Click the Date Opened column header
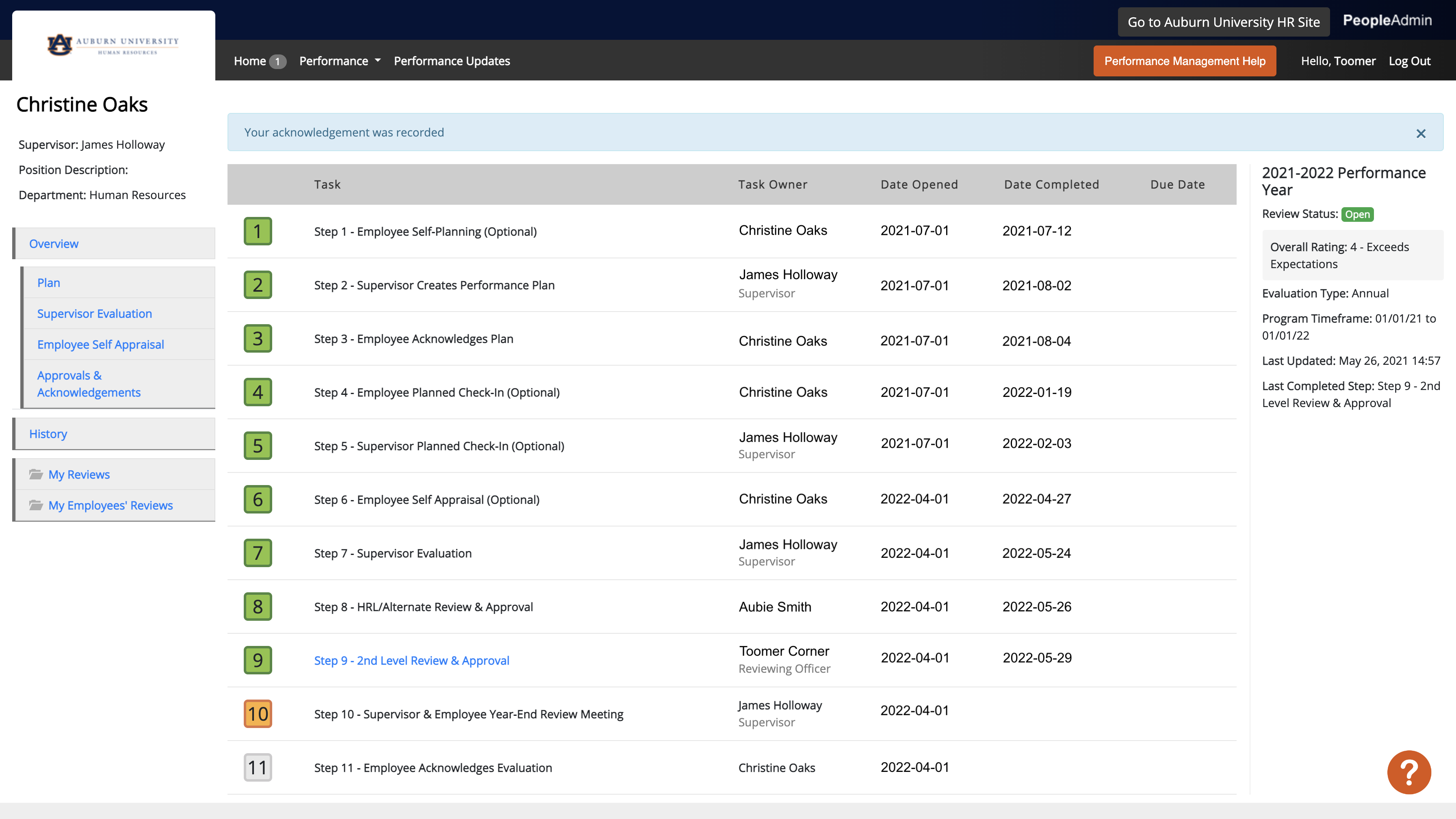Screen dimensions: 1456x819 tap(919, 184)
